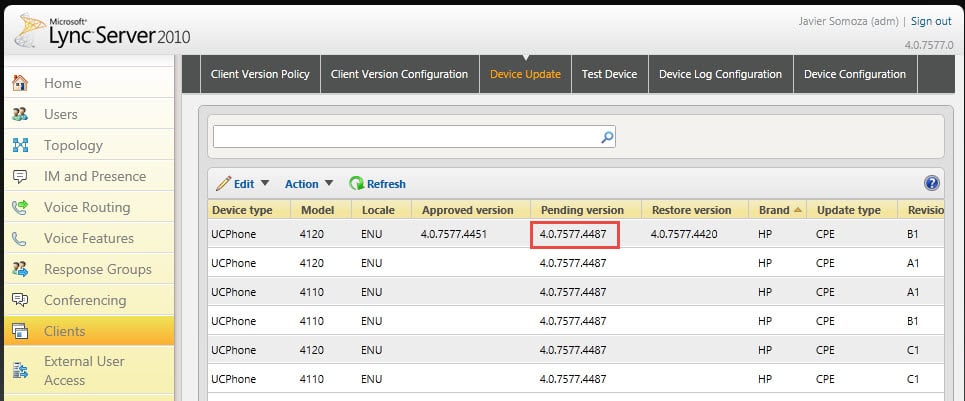
Task: Expand the Edit dropdown arrow
Action: (x=265, y=183)
